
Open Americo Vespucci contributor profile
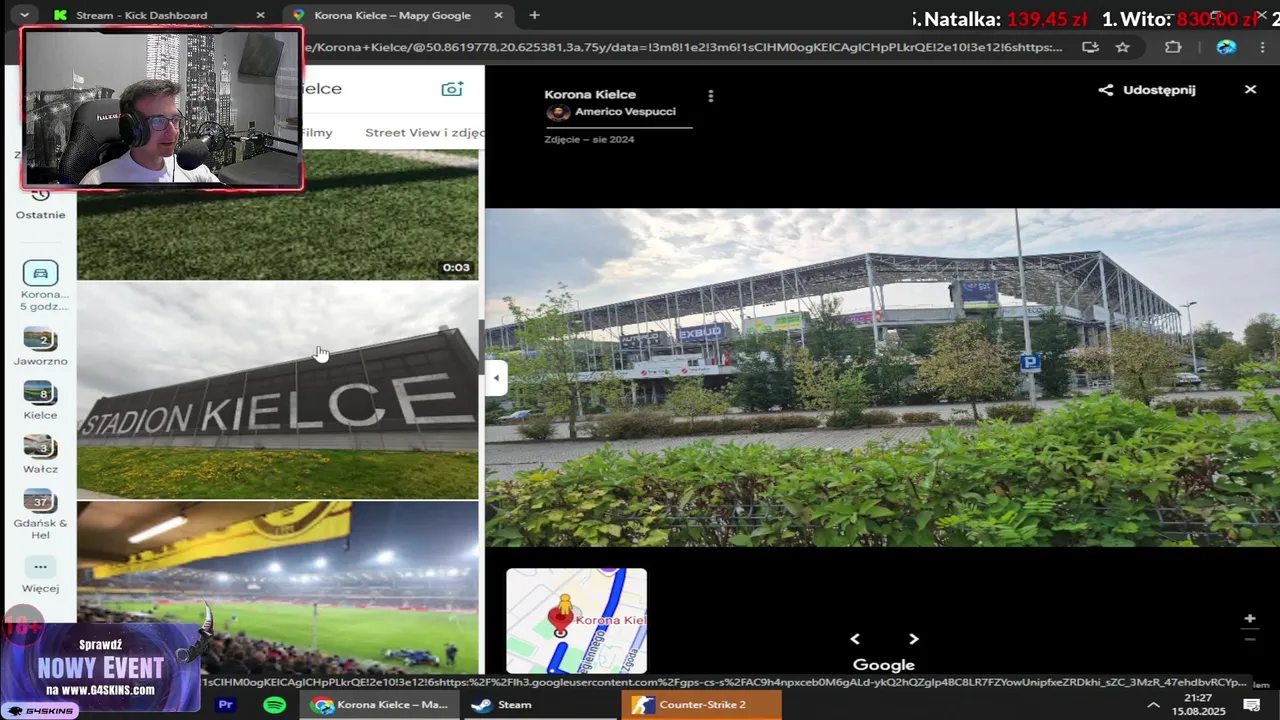pyautogui.click(x=625, y=112)
